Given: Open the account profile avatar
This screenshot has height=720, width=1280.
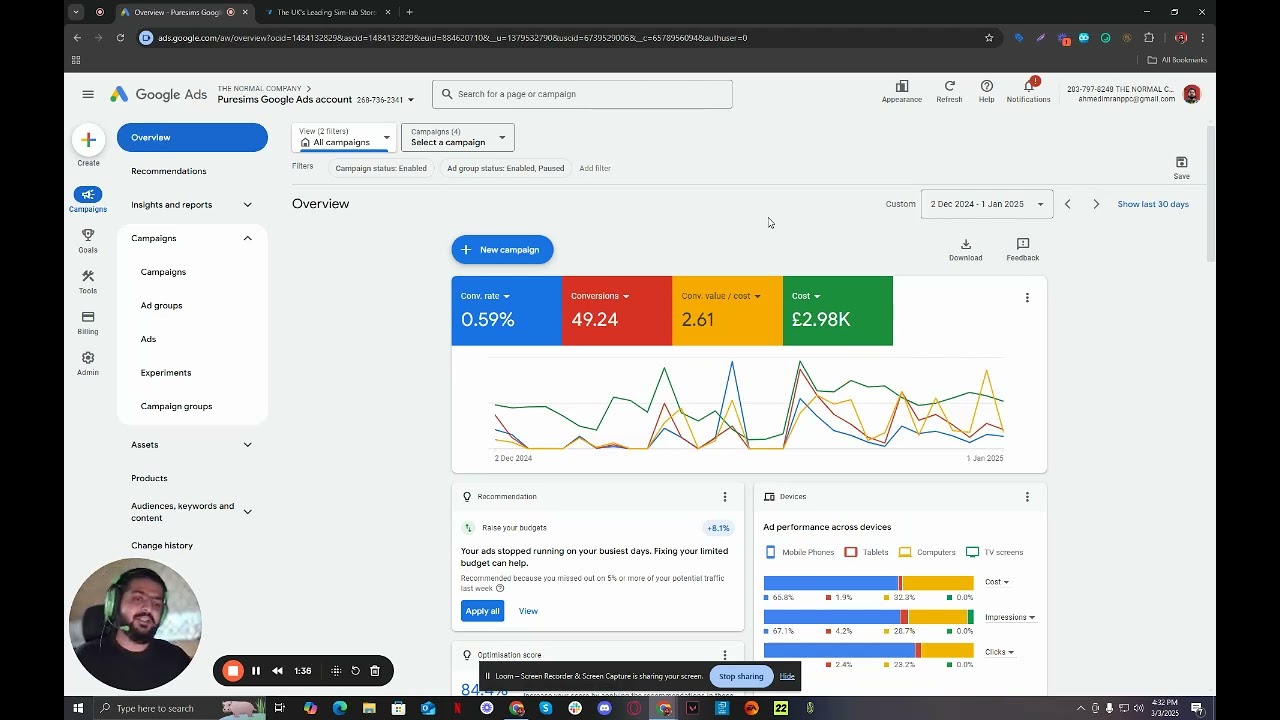Looking at the screenshot, I should click(x=1191, y=94).
